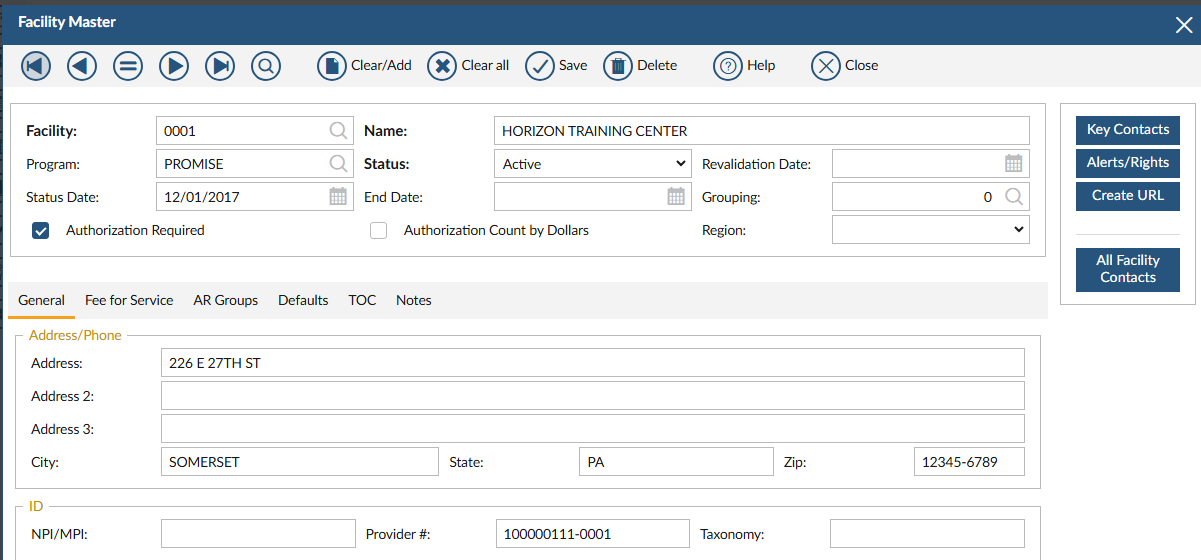
Task: Open the Region dropdown
Action: tap(931, 229)
